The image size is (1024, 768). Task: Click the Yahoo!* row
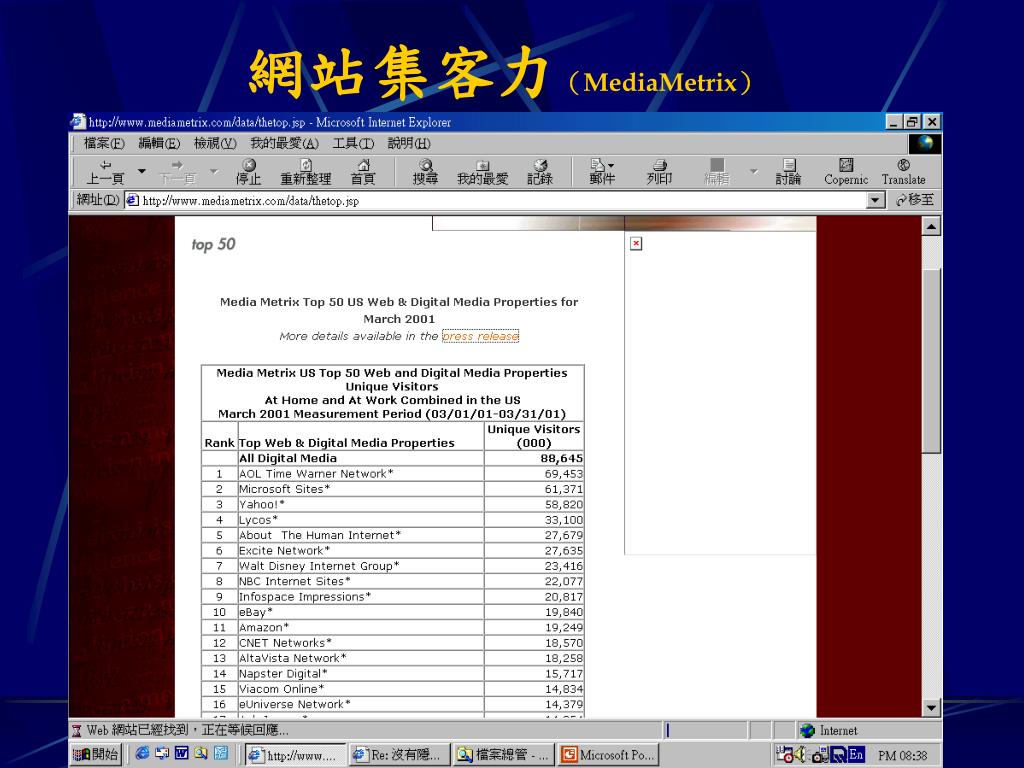tap(392, 504)
